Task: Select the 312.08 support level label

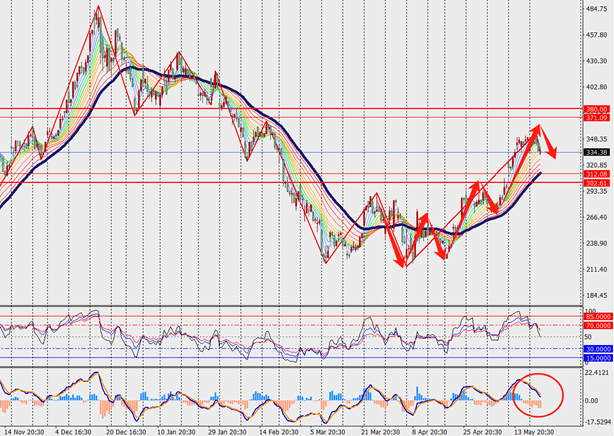Action: coord(570,174)
